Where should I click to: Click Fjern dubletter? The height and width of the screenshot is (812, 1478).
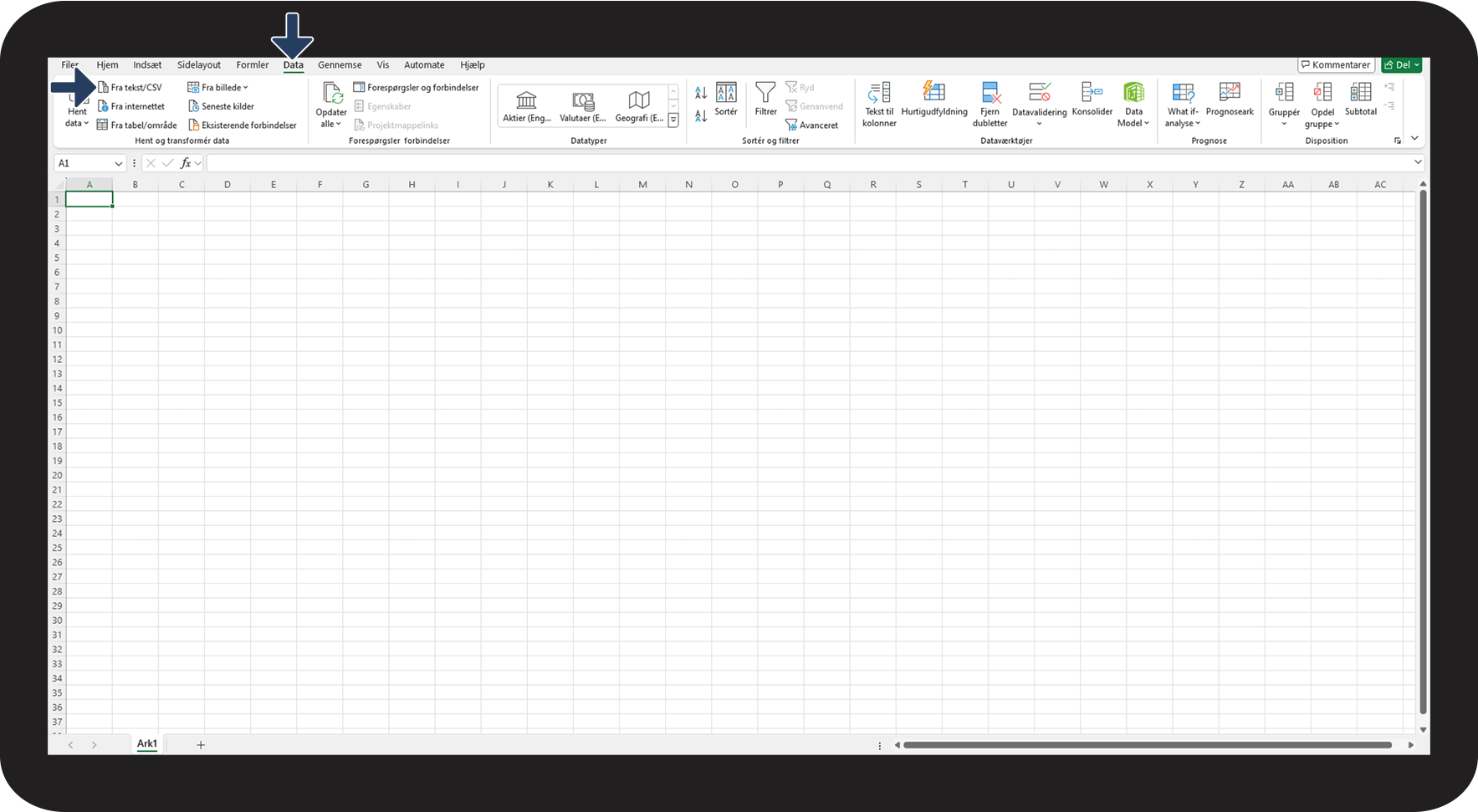[x=990, y=105]
